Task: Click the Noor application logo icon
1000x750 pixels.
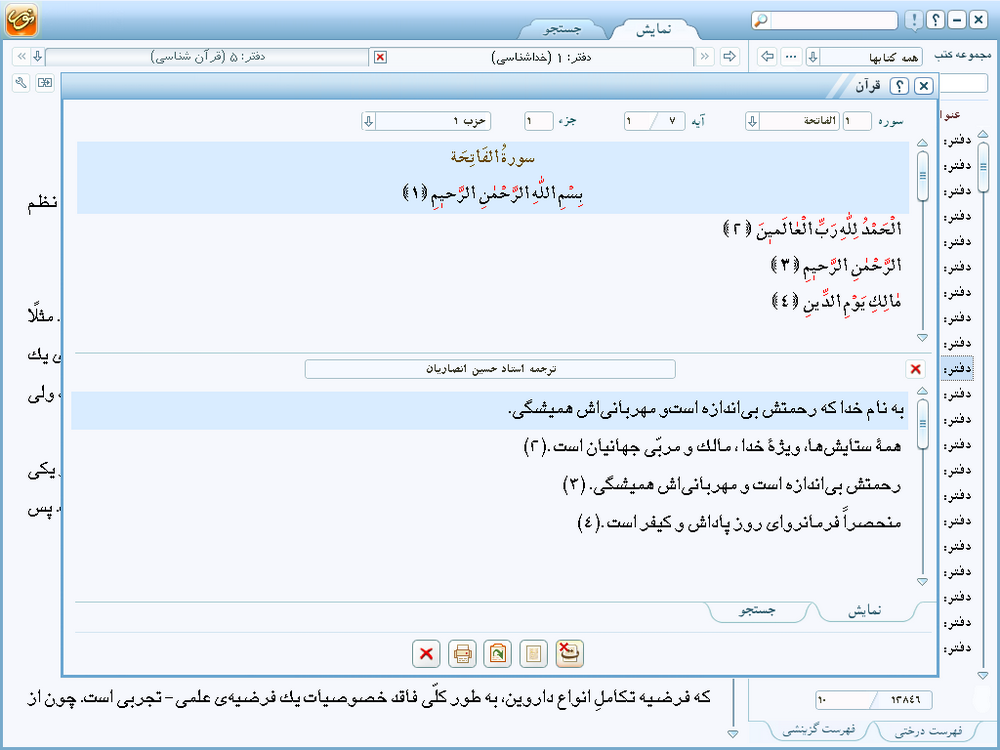Action: (21, 19)
